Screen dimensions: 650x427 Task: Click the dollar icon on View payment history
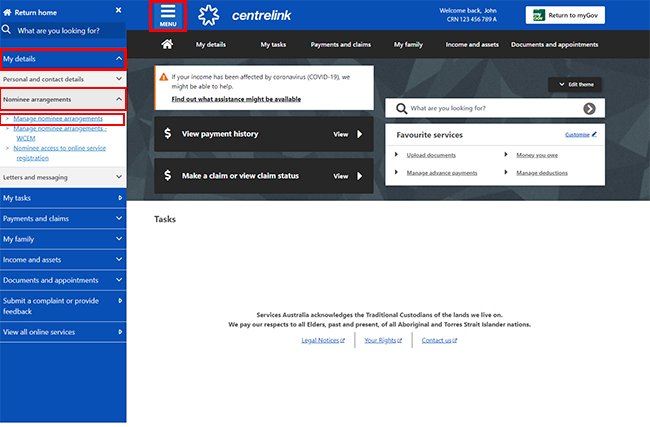[167, 133]
